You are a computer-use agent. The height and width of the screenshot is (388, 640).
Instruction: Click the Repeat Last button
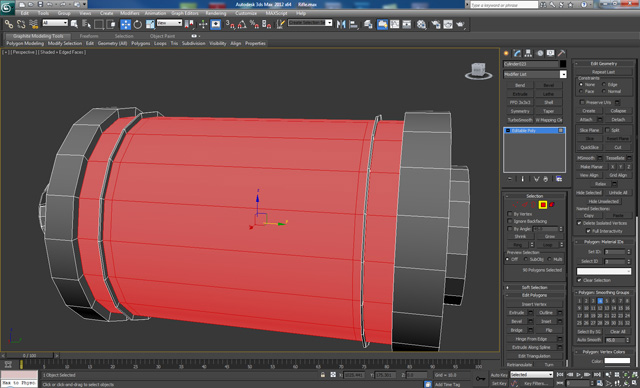(x=603, y=72)
